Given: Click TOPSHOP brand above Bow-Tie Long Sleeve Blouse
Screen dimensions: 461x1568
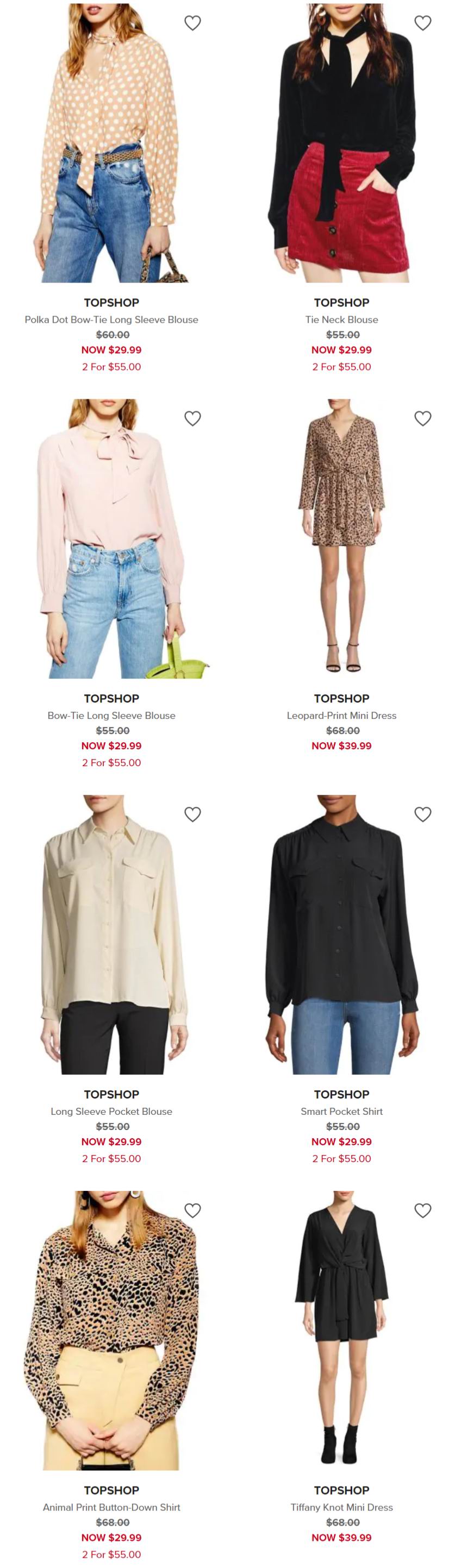Looking at the screenshot, I should pos(111,698).
